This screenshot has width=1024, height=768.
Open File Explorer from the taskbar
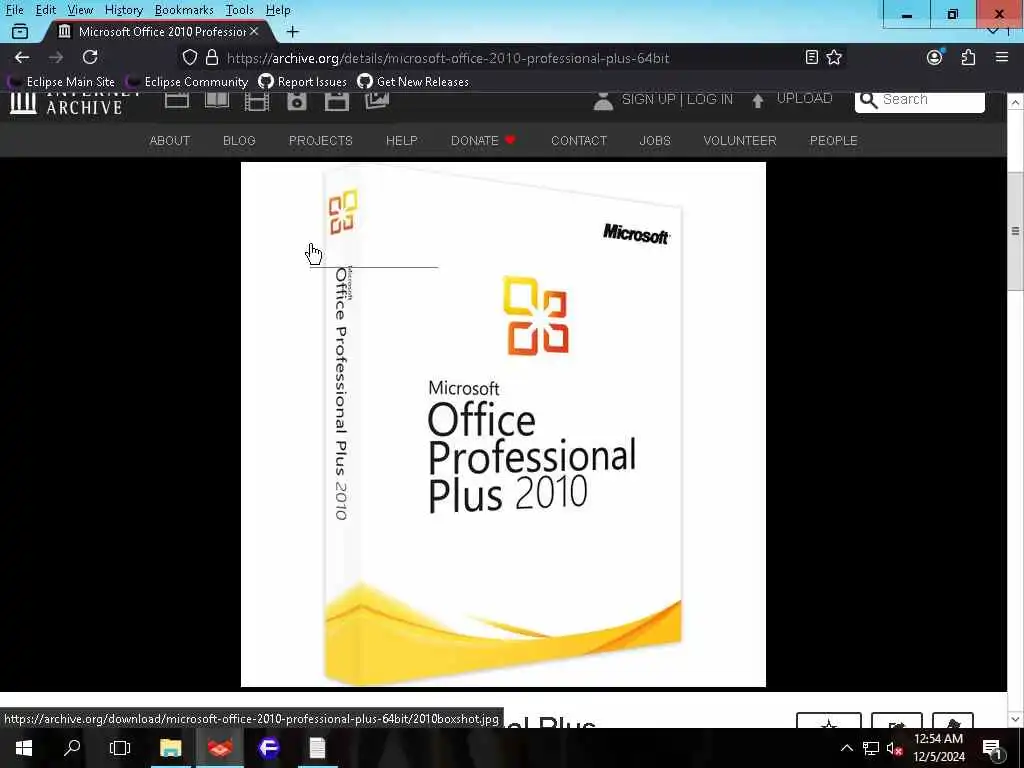tap(170, 748)
